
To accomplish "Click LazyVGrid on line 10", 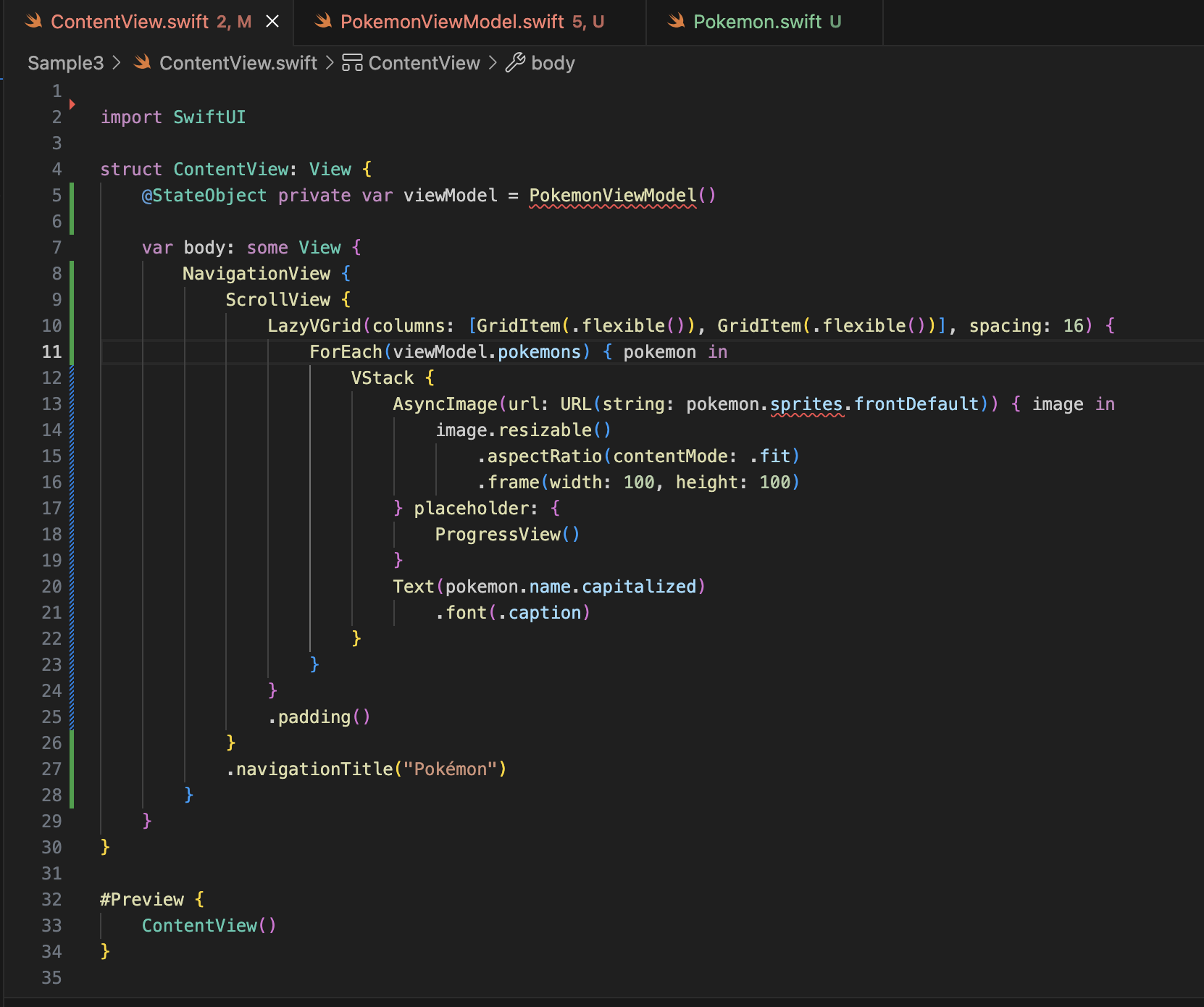I will [x=314, y=326].
